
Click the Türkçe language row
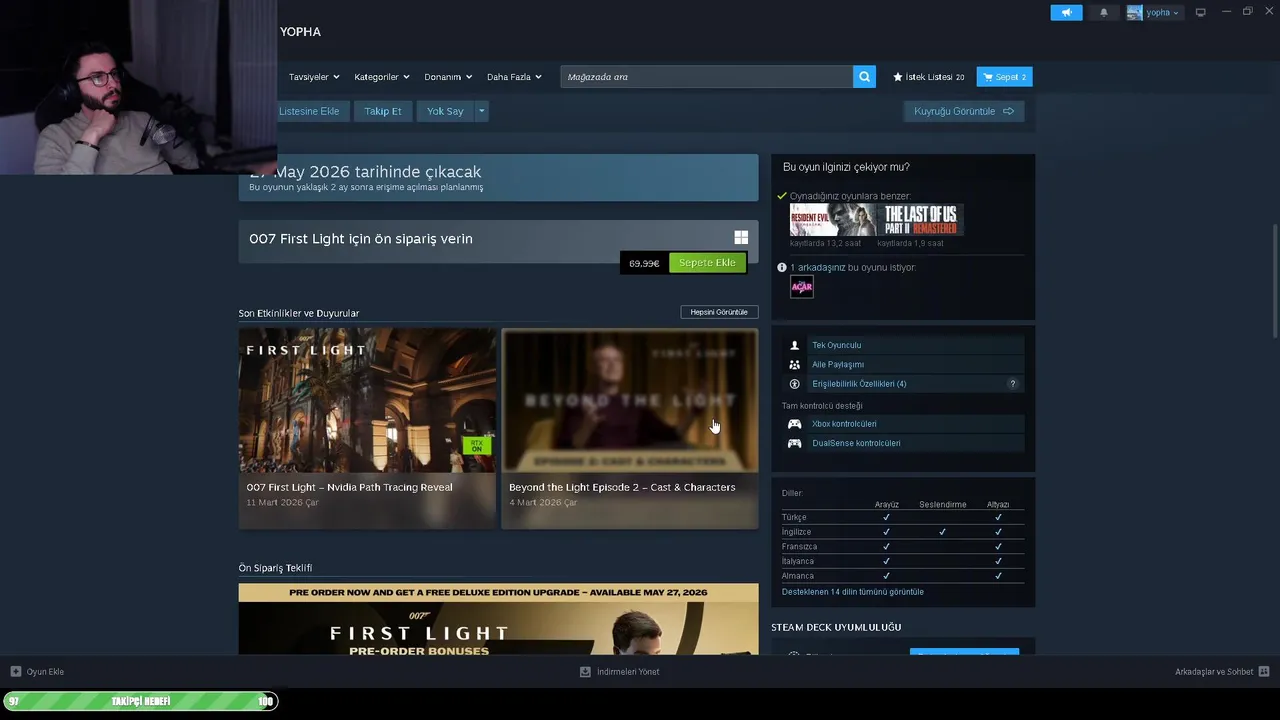(x=903, y=517)
